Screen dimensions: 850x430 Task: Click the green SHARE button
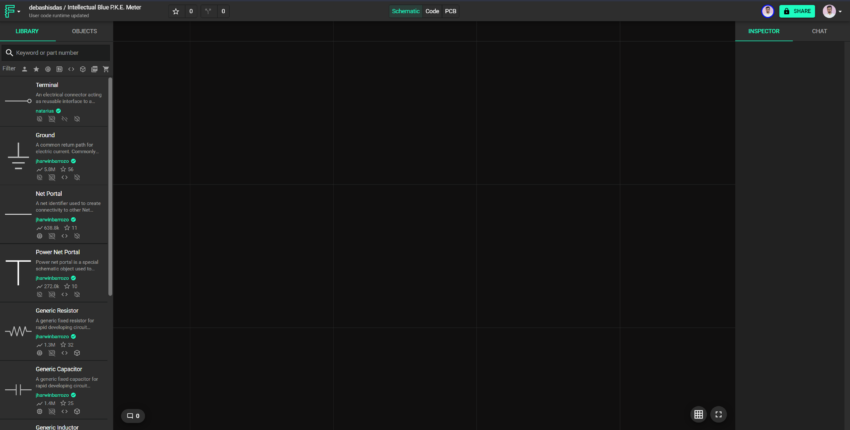click(x=797, y=11)
